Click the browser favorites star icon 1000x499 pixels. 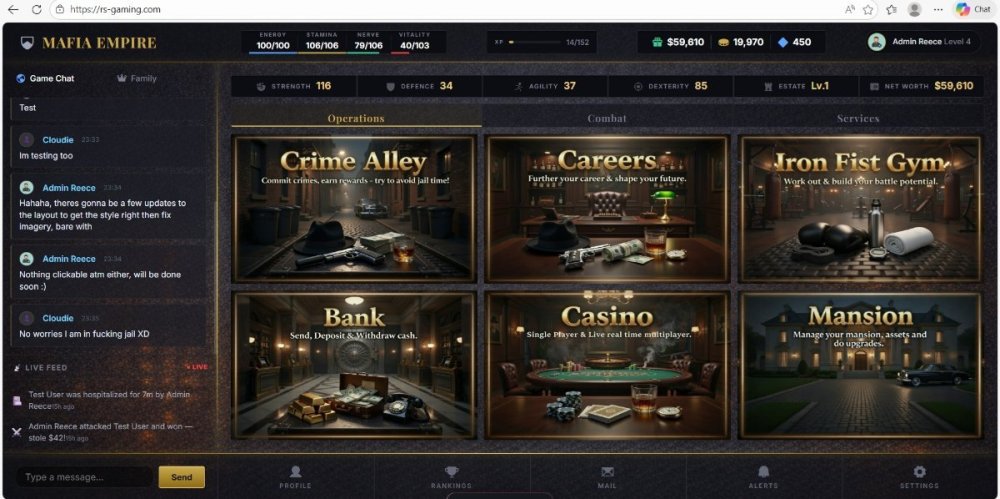[868, 10]
